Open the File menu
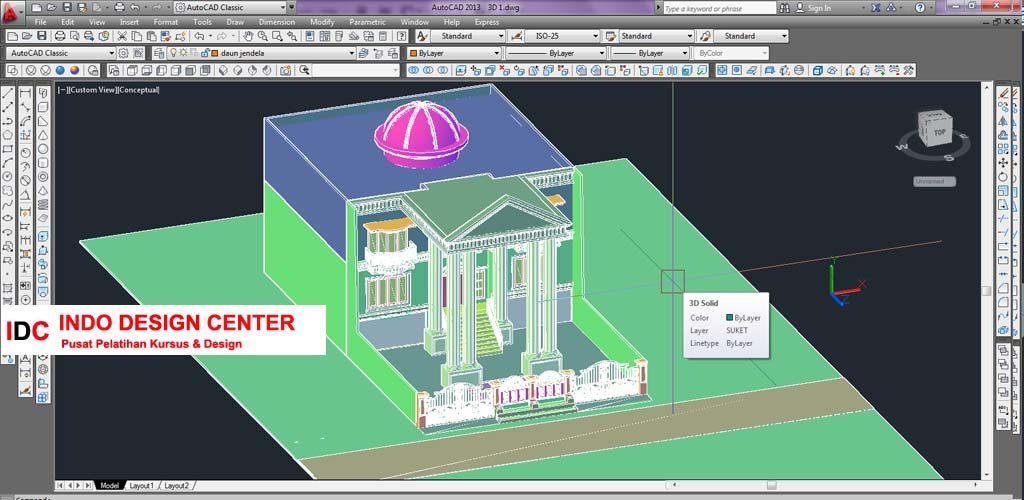Screen dimensions: 1024x500 coord(40,22)
